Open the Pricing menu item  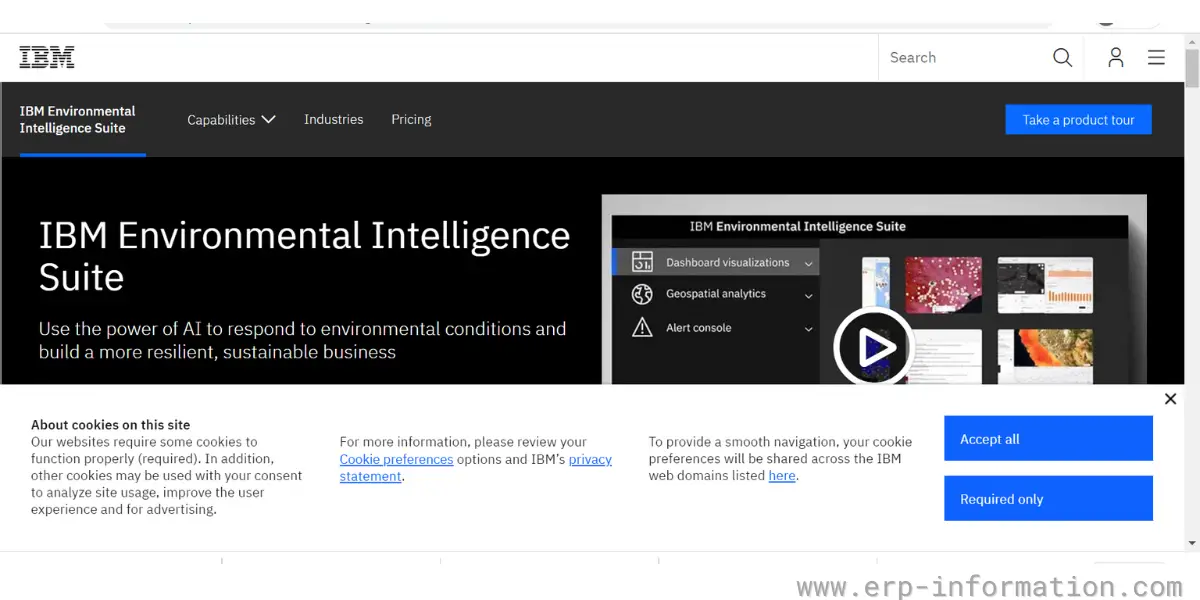411,119
